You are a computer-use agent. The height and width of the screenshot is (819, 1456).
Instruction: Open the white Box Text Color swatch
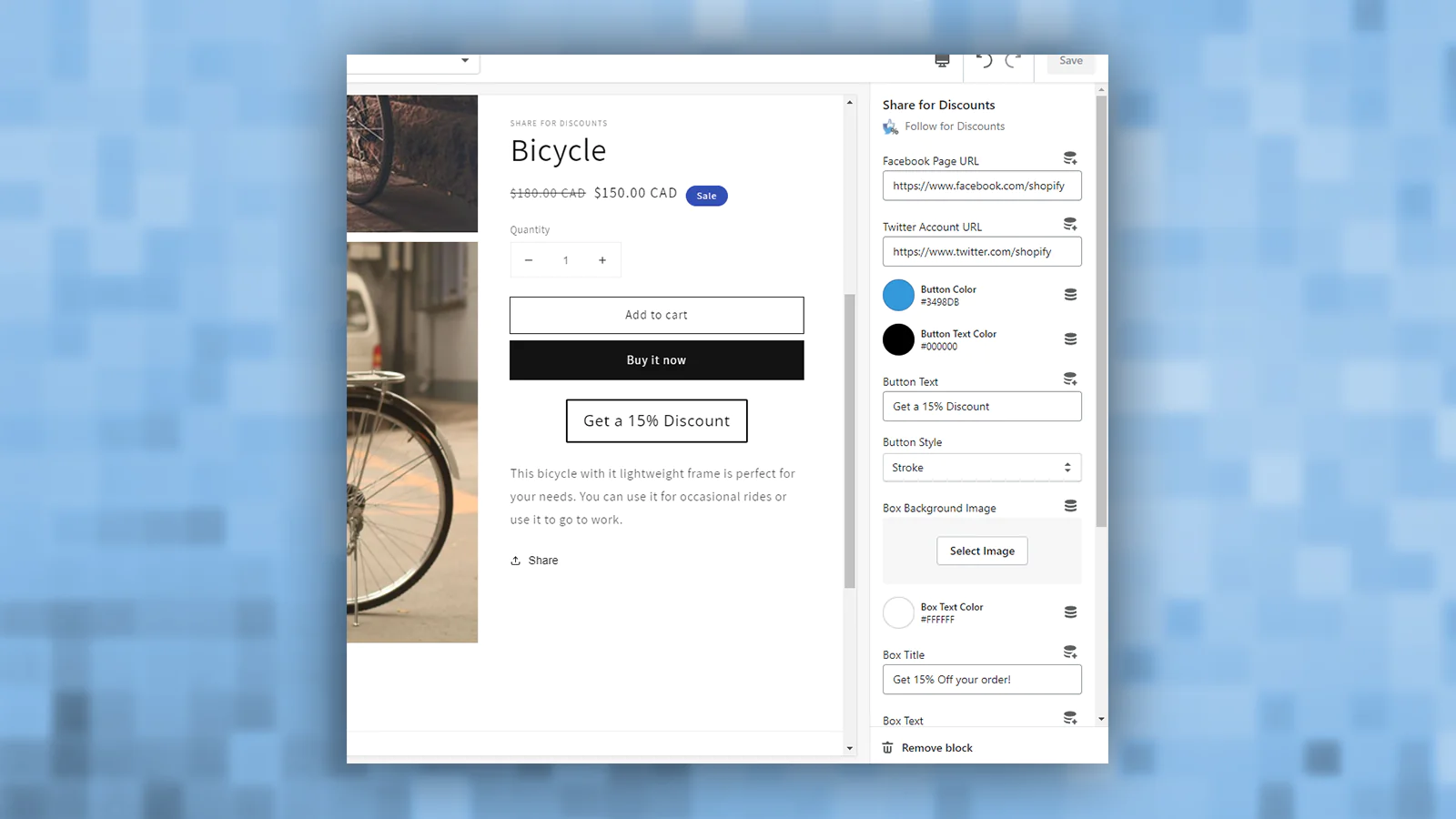pos(898,612)
